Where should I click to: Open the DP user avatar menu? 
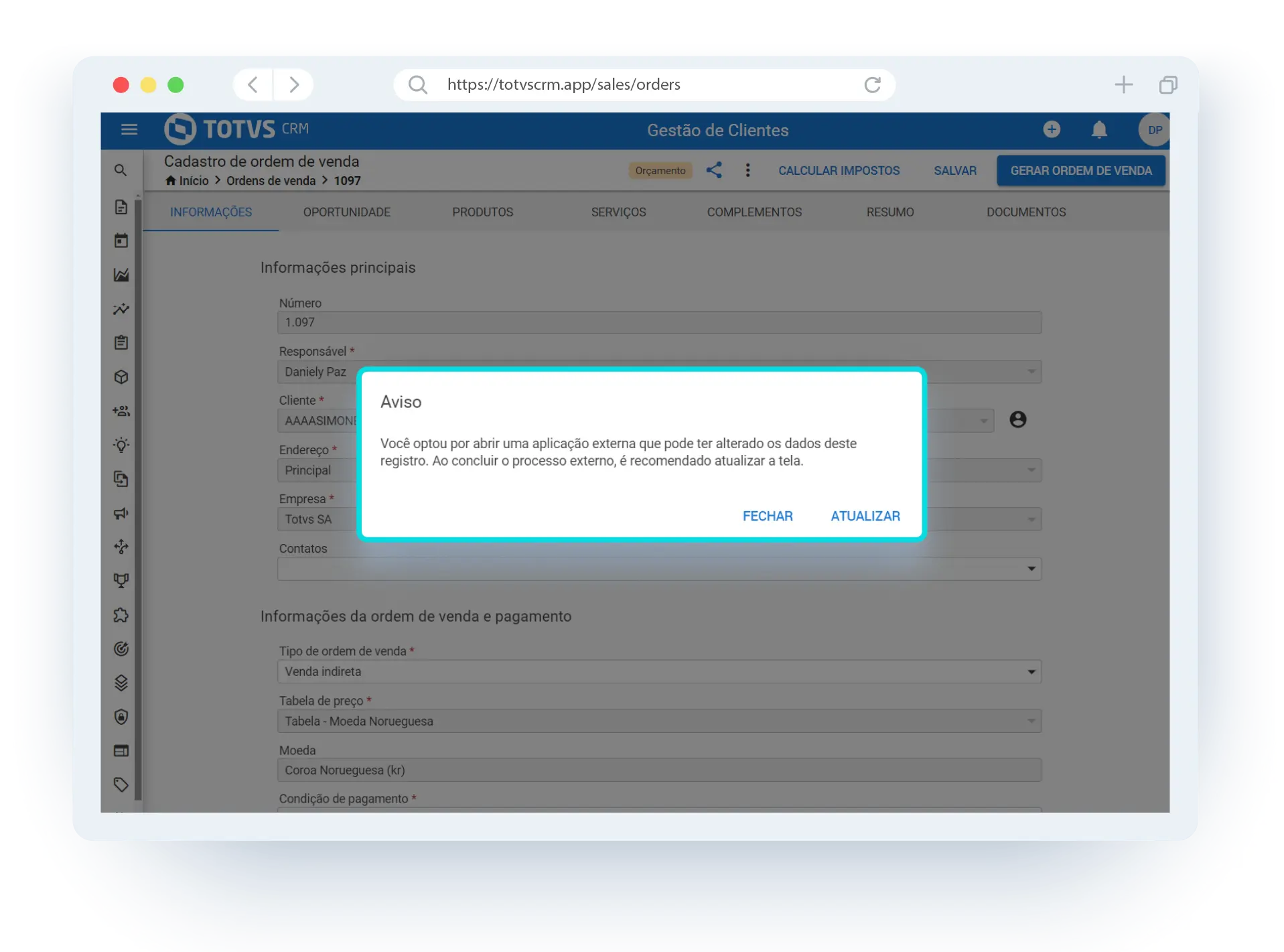tap(1153, 130)
